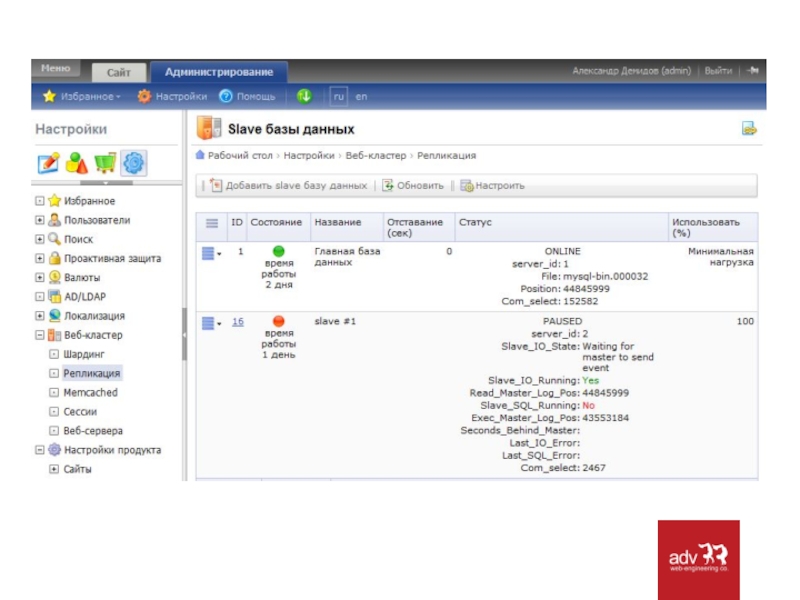Image resolution: width=800 pixels, height=600 pixels.
Task: Click the shopping cart store section icon
Action: click(105, 162)
